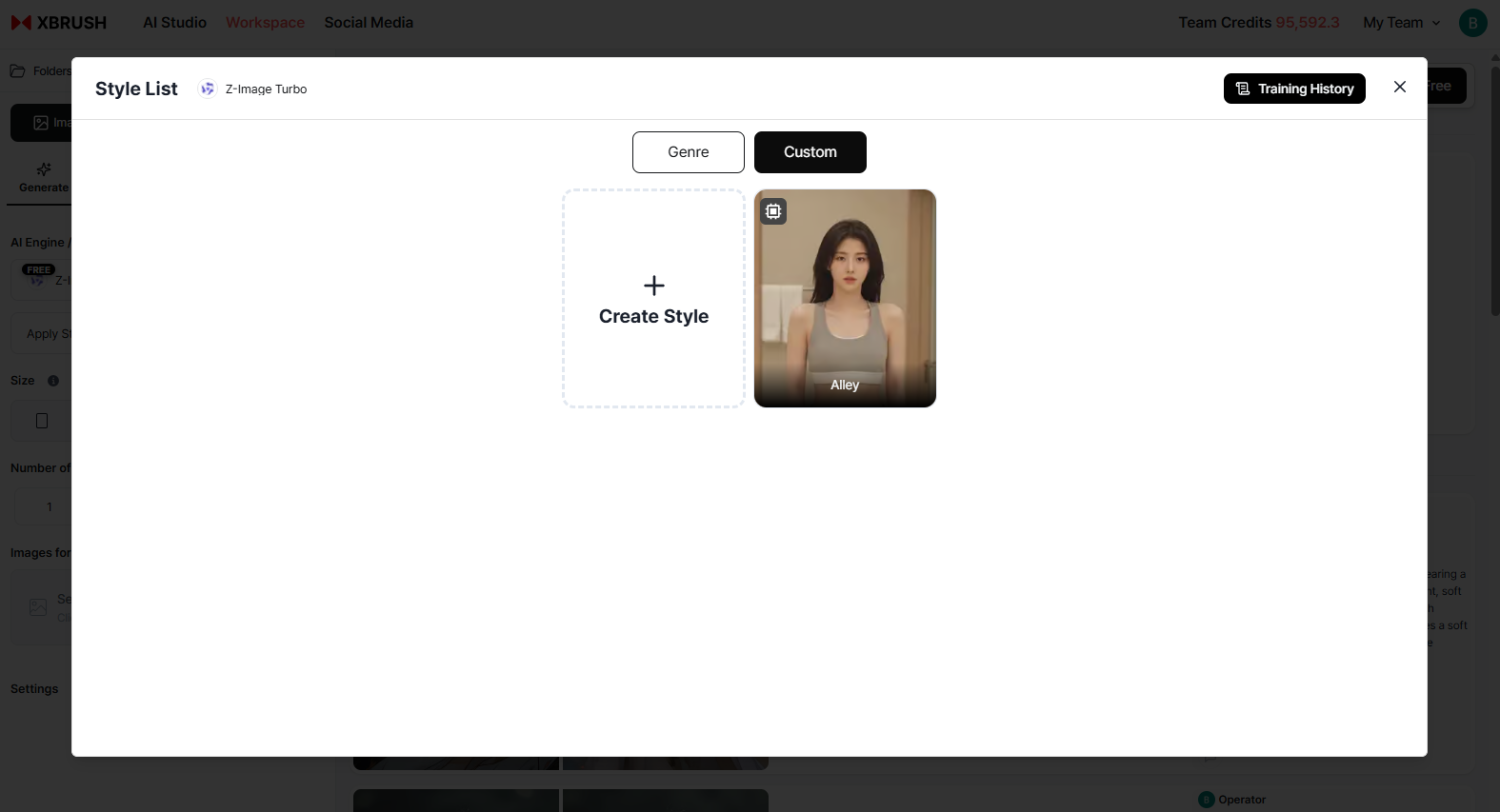Image resolution: width=1500 pixels, height=812 pixels.
Task: Close the Style List dialog
Action: 1399,87
